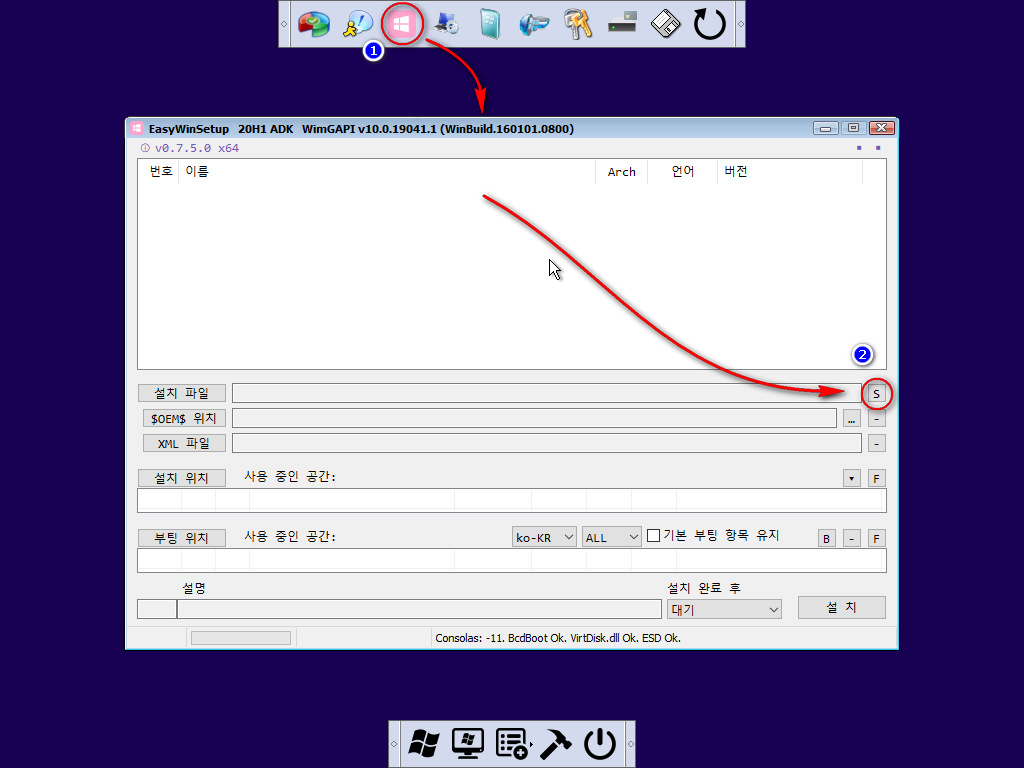Click the XML file path input field
The height and width of the screenshot is (768, 1024).
(x=547, y=443)
